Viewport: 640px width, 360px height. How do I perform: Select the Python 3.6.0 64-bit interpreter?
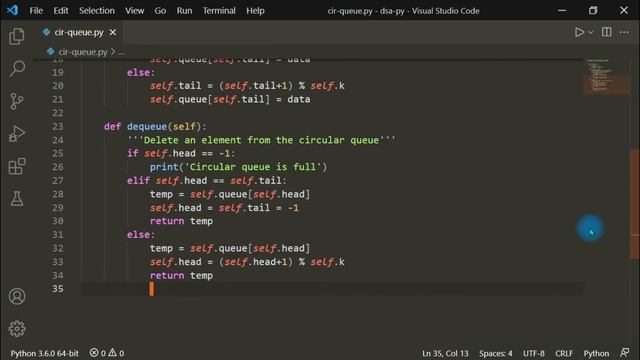(44, 353)
